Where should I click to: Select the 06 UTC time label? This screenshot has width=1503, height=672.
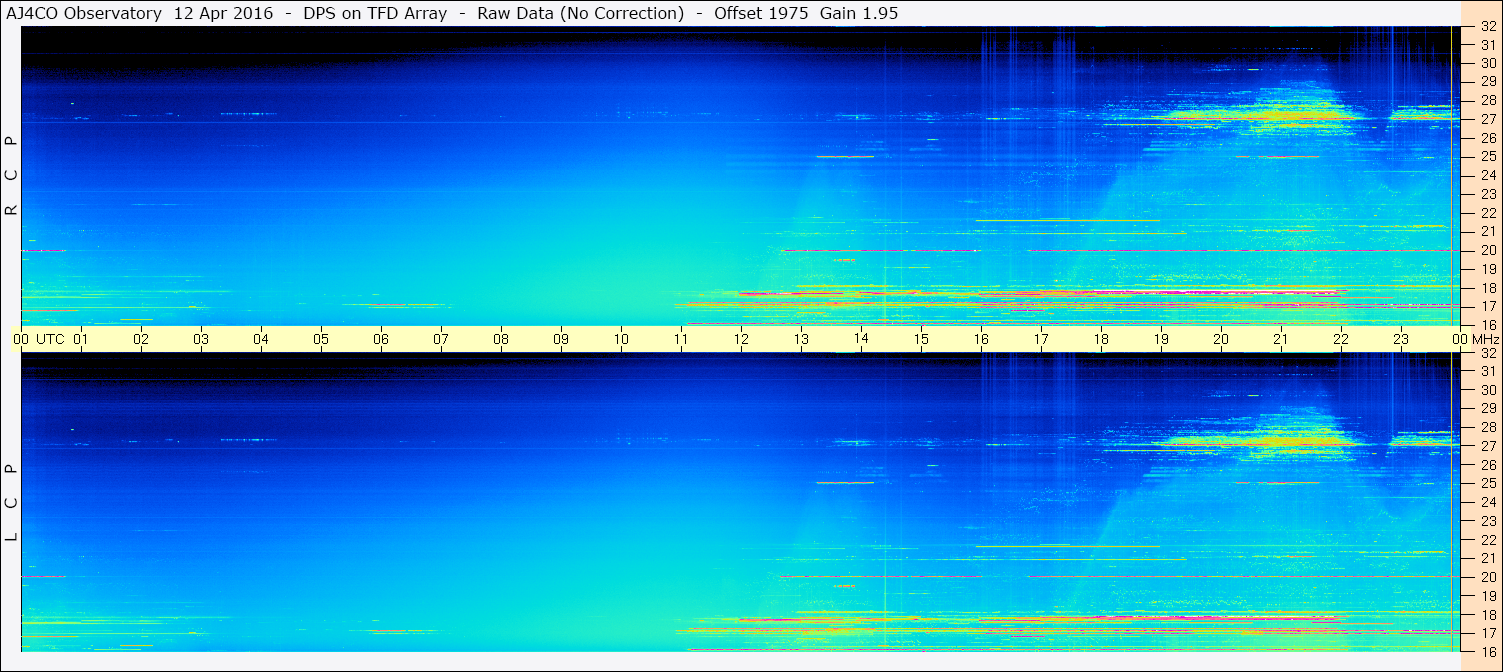click(x=381, y=339)
